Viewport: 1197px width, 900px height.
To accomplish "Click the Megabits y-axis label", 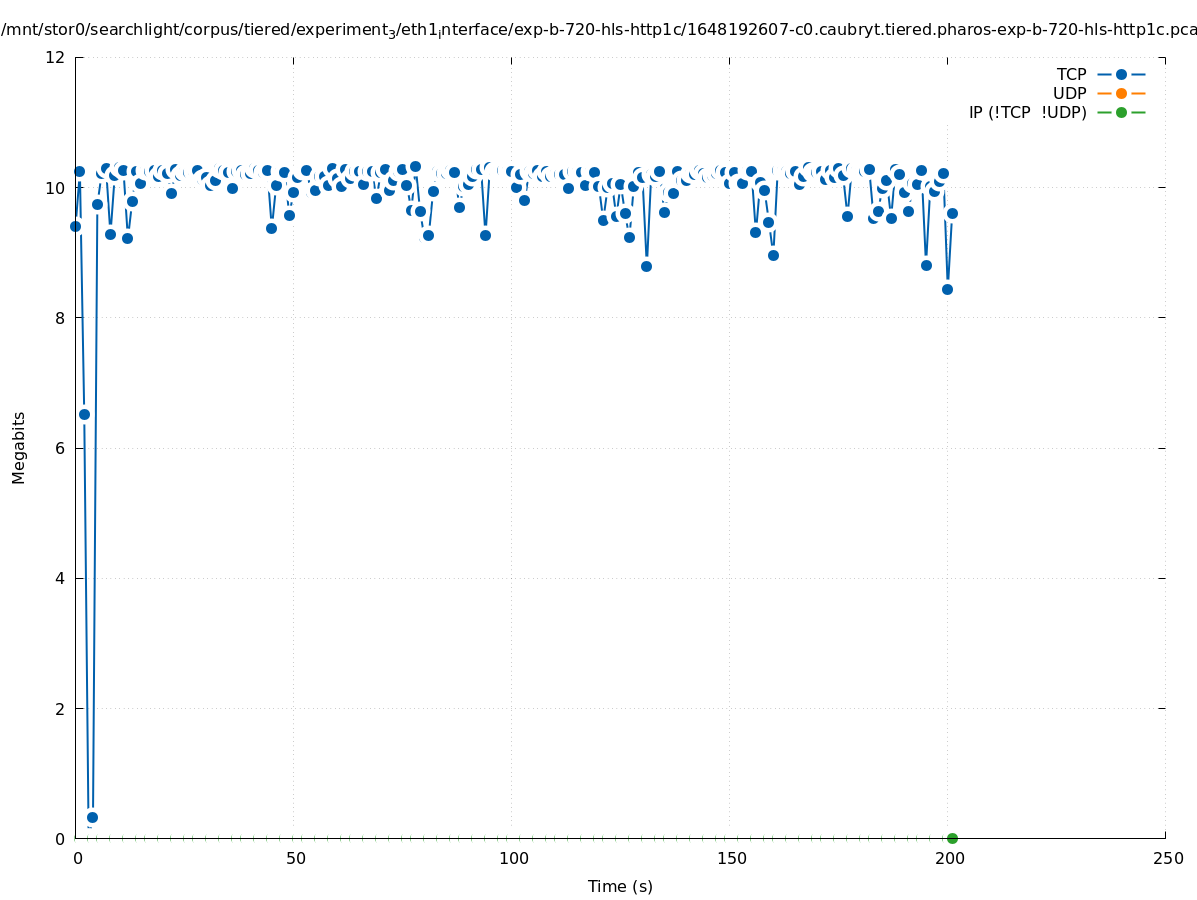I will tap(19, 447).
